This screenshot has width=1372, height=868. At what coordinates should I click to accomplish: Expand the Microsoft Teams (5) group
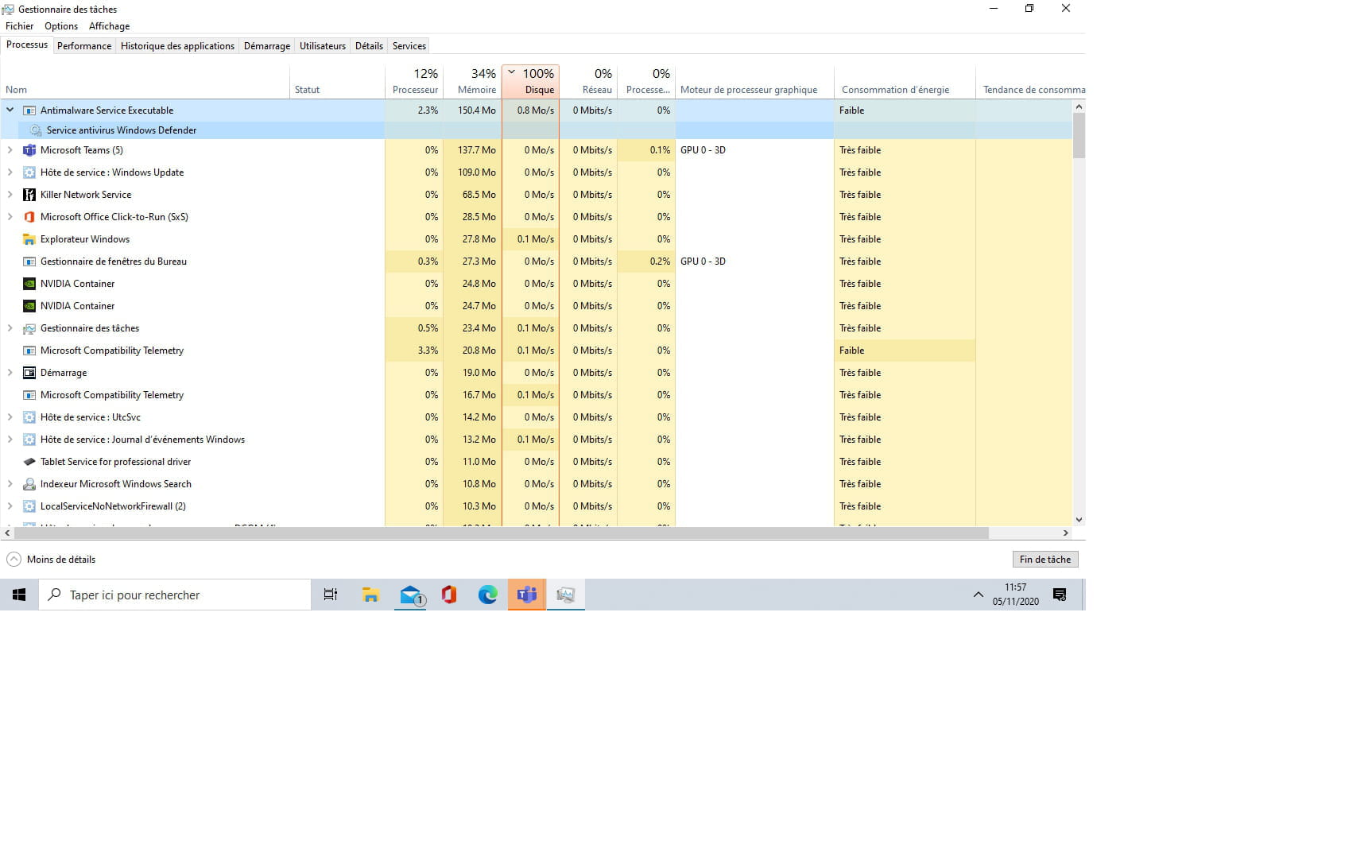click(x=10, y=150)
